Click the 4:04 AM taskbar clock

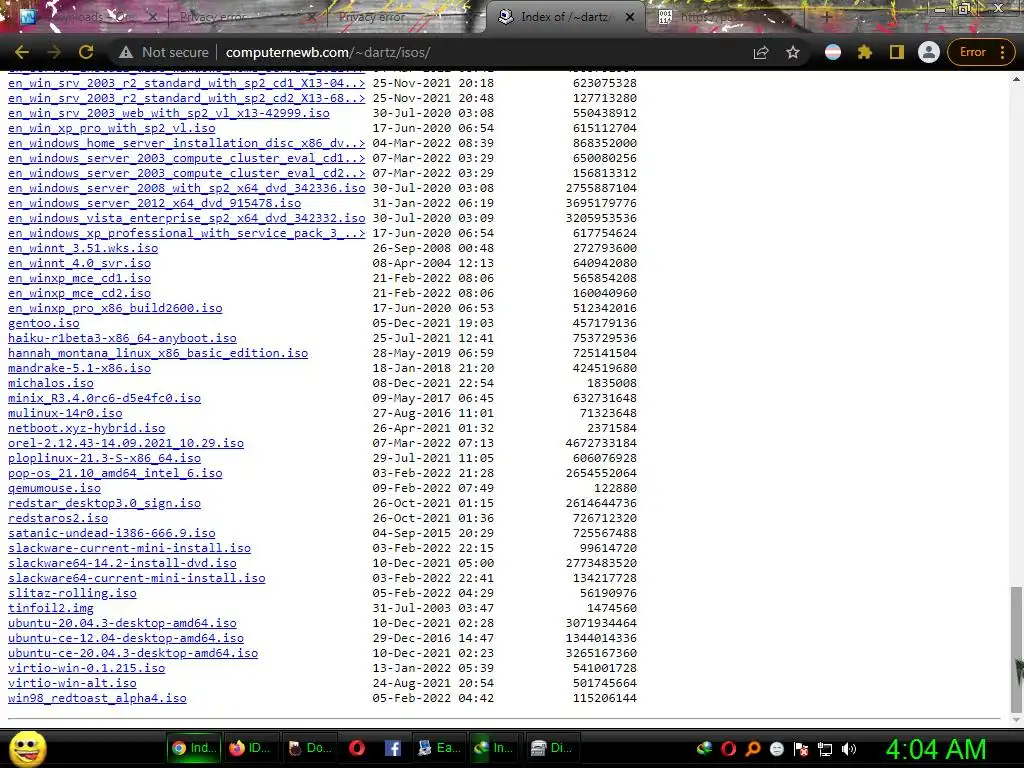pyautogui.click(x=936, y=749)
